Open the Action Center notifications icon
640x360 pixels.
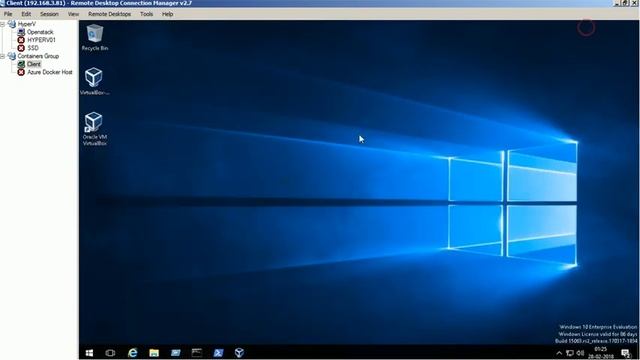point(626,353)
